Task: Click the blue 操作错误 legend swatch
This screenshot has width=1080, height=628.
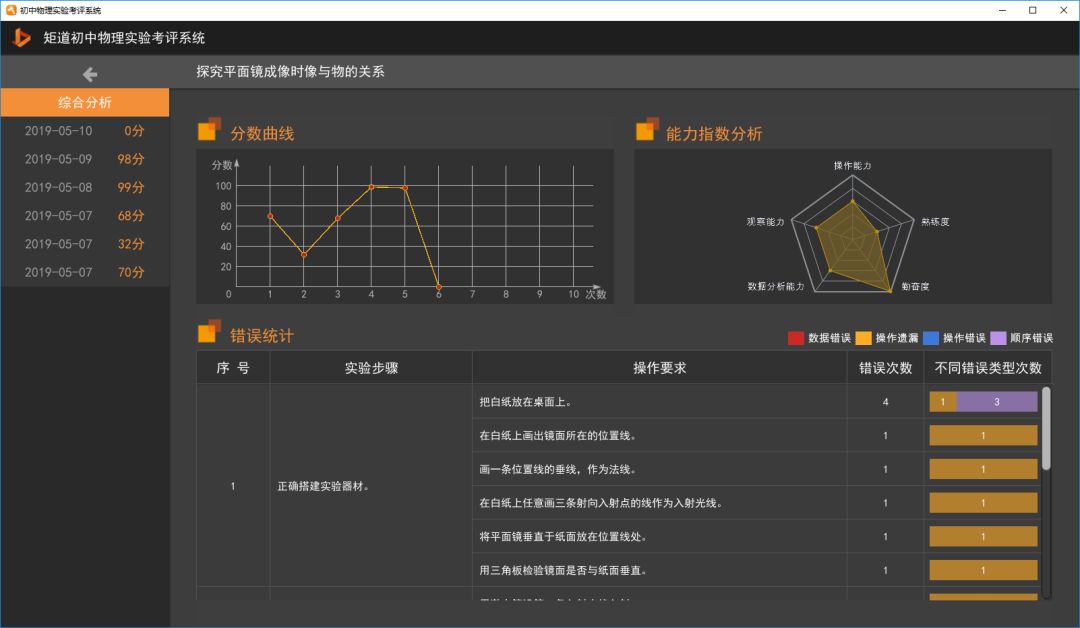Action: pyautogui.click(x=931, y=338)
